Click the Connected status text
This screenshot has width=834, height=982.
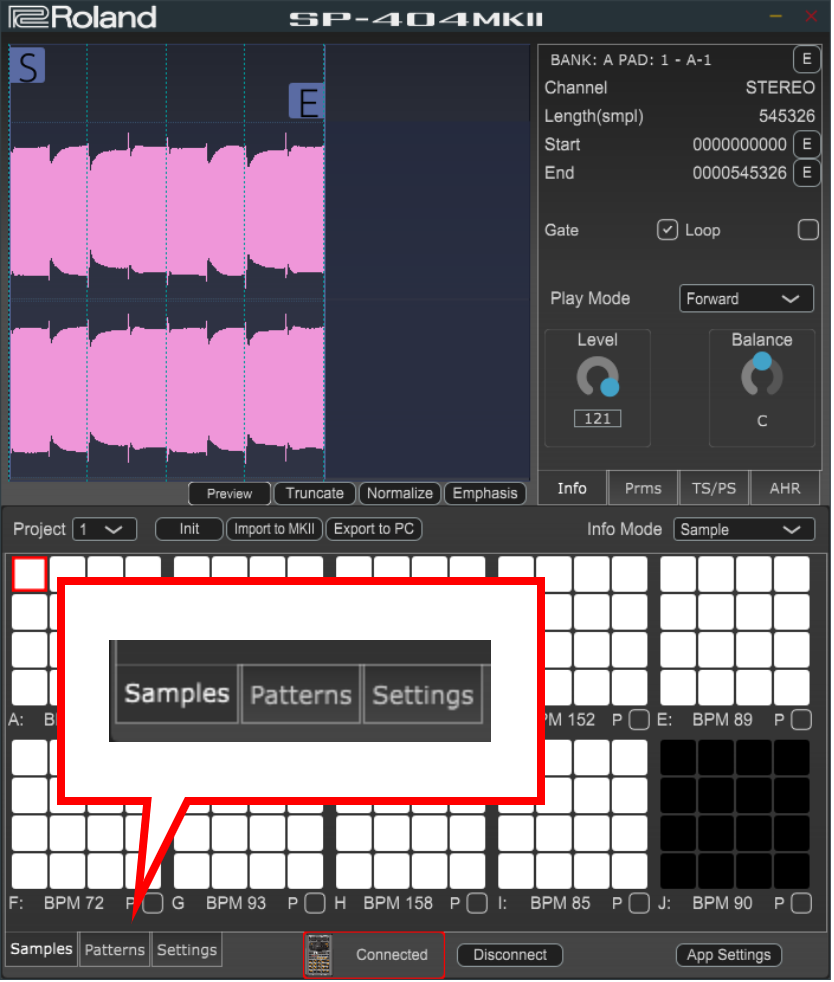pyautogui.click(x=393, y=956)
